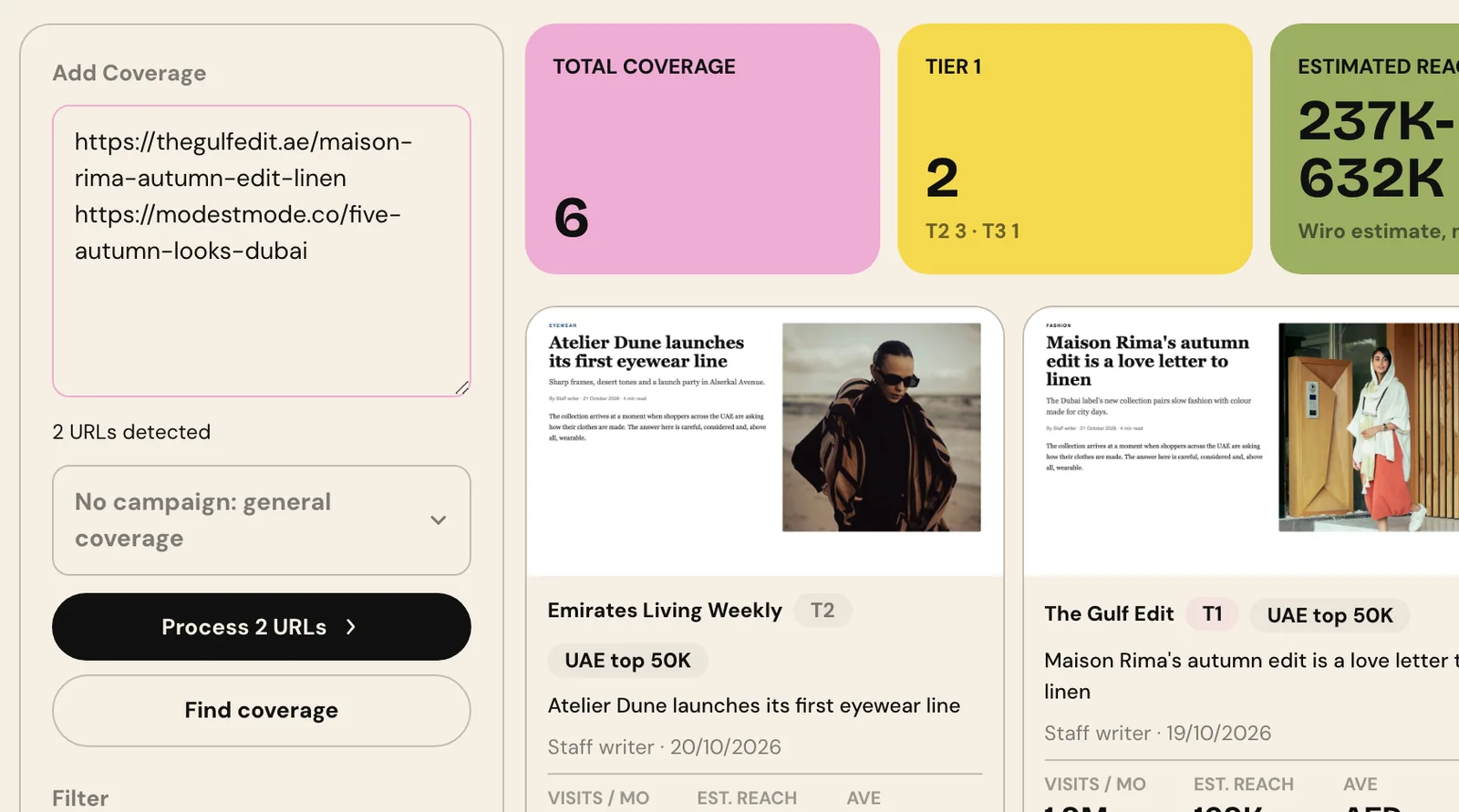This screenshot has width=1459, height=812.
Task: Click the Process 2 URLs button
Action: pos(262,627)
